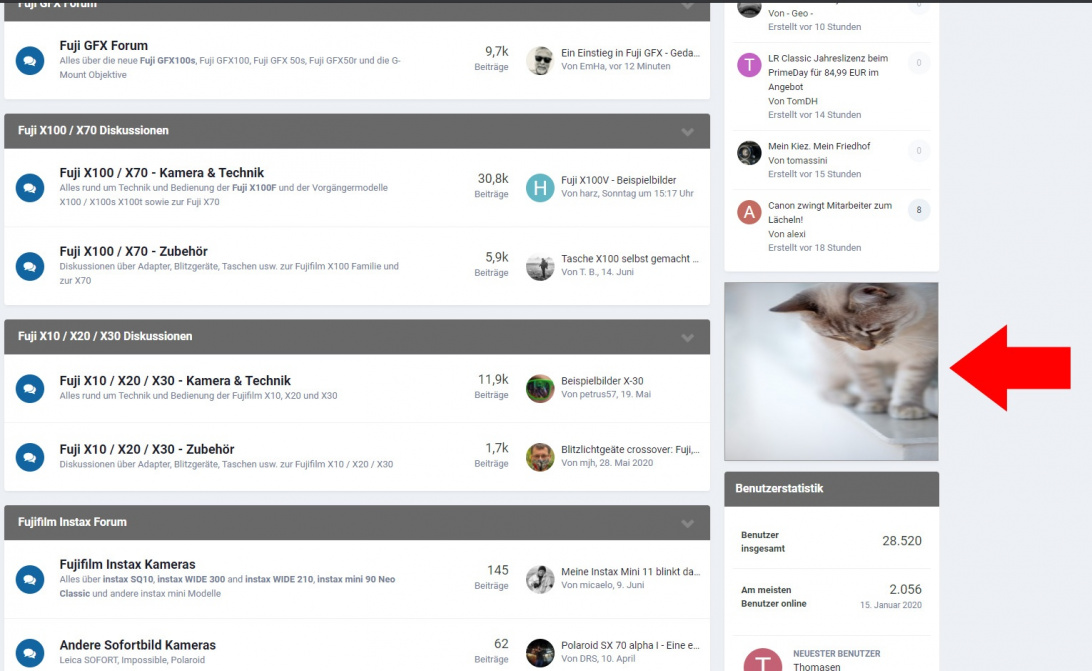Click chat icon beside Fuji X100 / X70 - Zubehör

(x=30, y=266)
